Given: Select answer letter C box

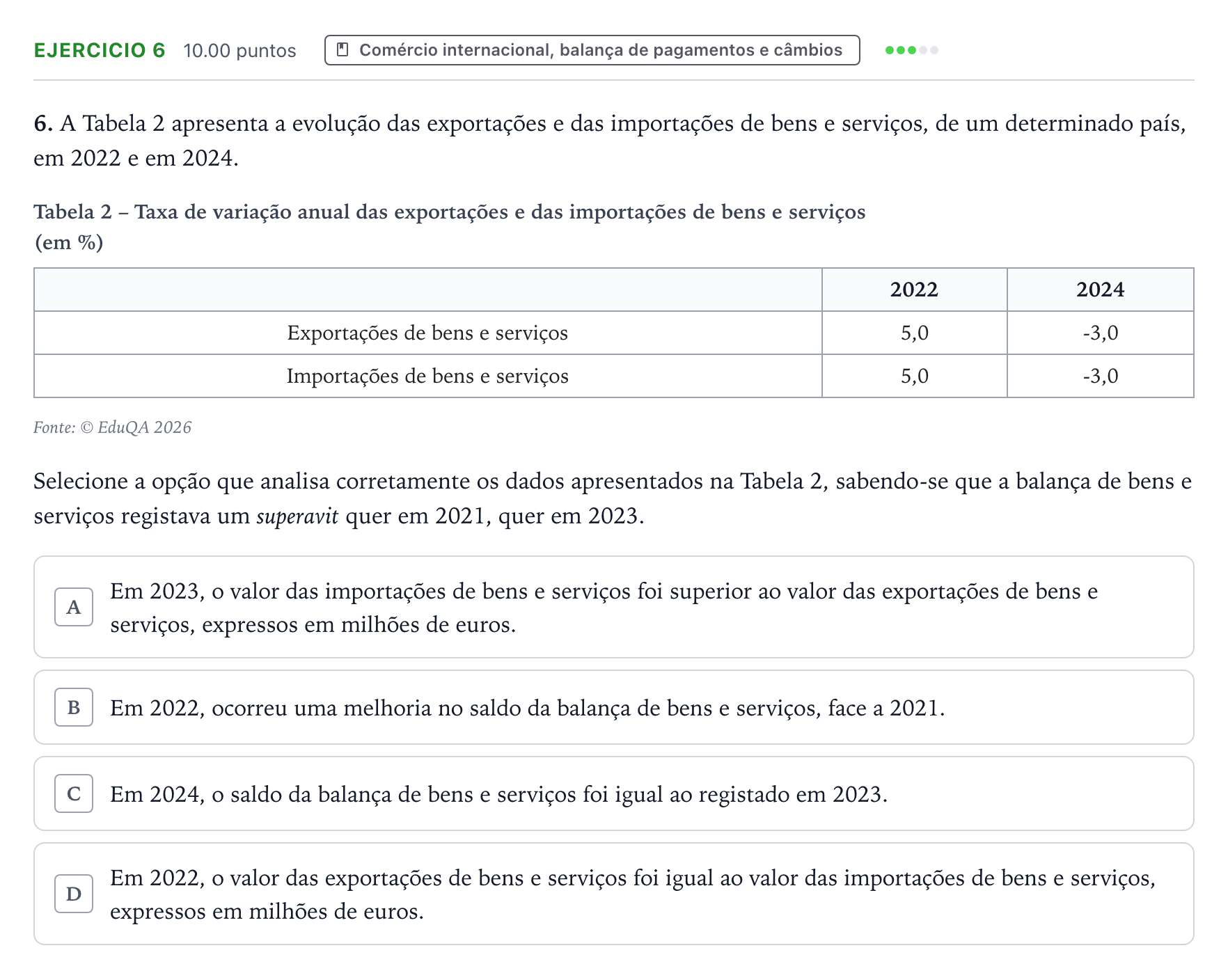Looking at the screenshot, I should pyautogui.click(x=74, y=793).
